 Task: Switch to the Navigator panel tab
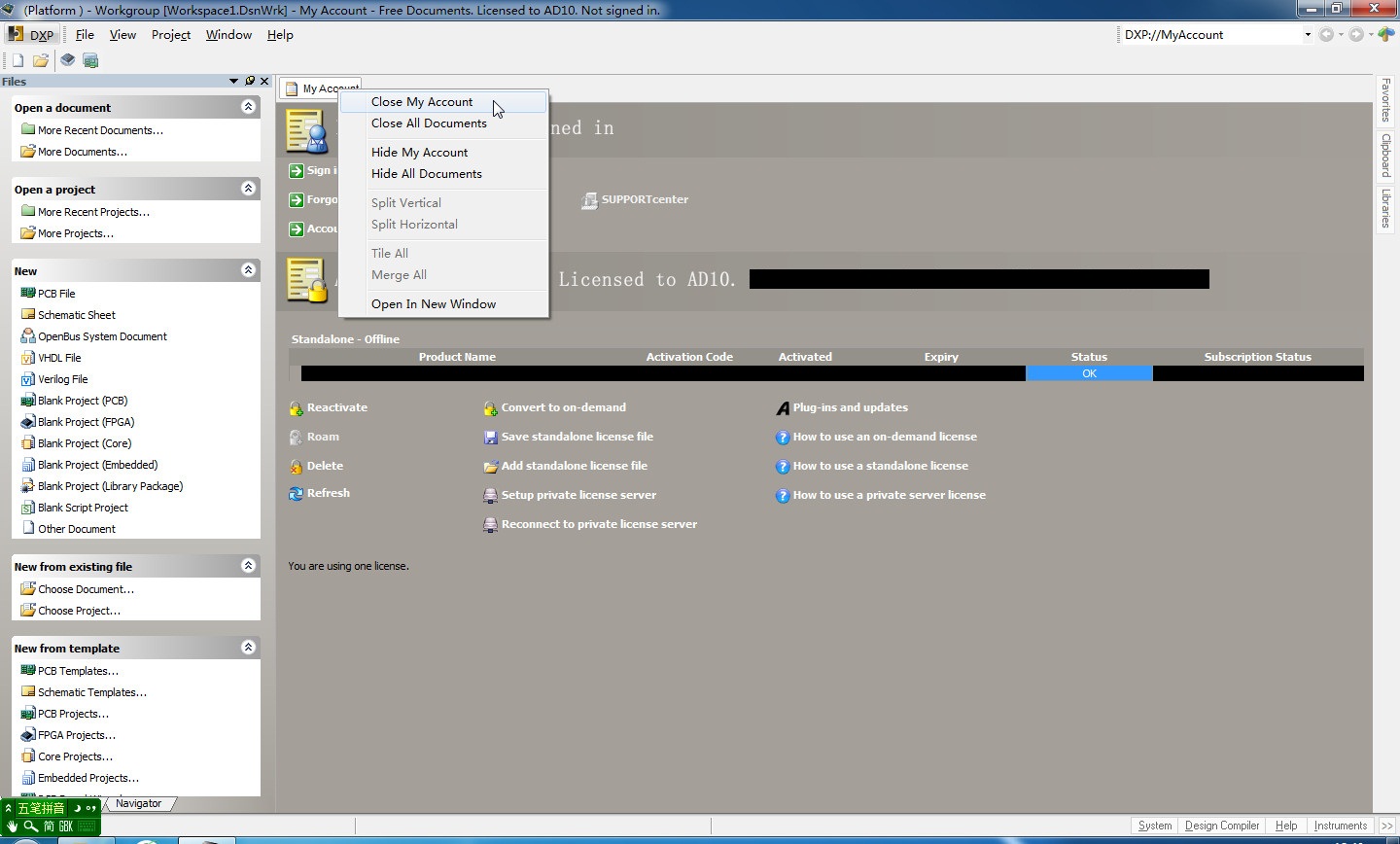pyautogui.click(x=138, y=803)
